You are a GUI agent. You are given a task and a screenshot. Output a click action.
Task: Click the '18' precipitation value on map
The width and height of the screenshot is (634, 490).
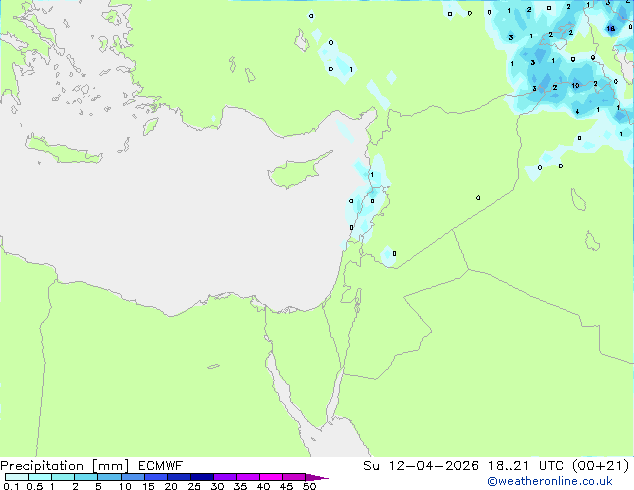(x=611, y=29)
